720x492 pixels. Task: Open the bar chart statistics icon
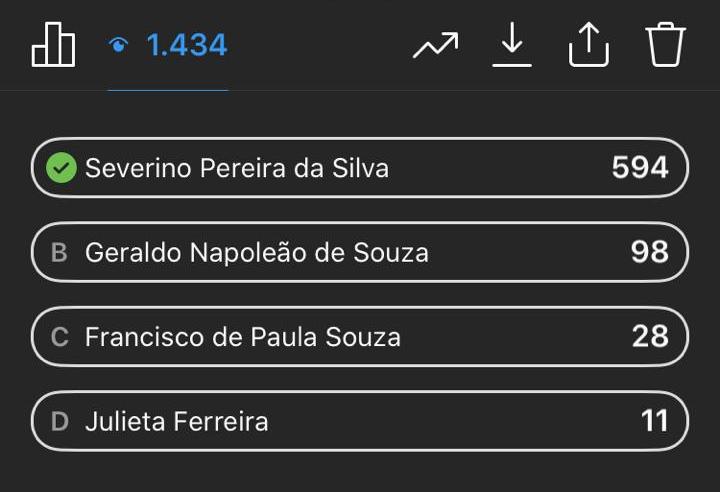[53, 45]
